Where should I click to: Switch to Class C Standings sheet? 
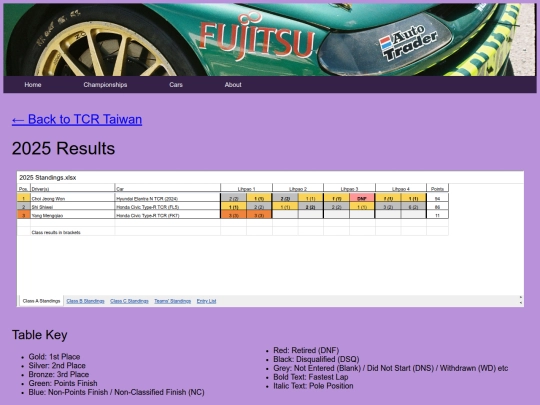click(x=129, y=301)
